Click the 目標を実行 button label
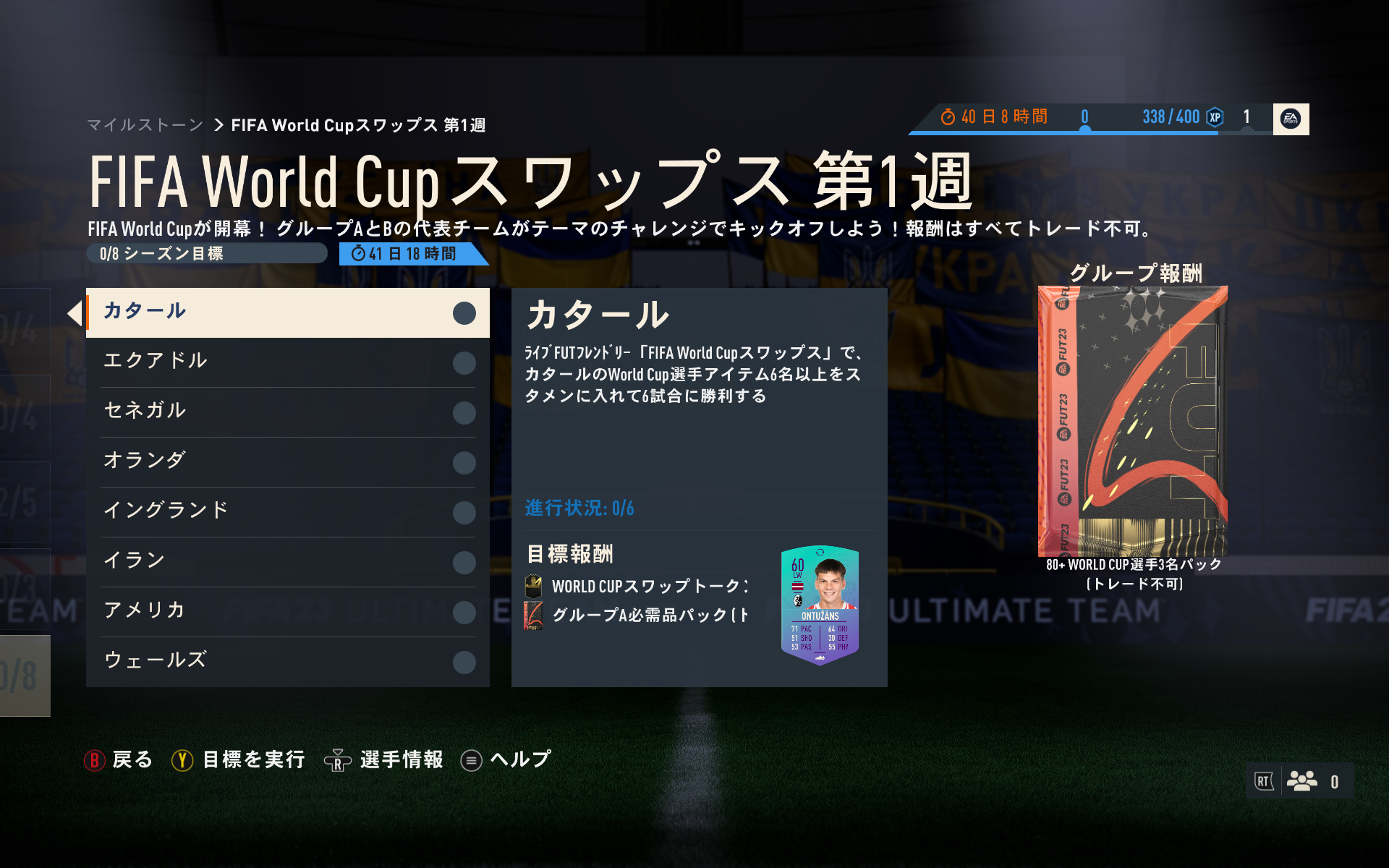 [253, 759]
